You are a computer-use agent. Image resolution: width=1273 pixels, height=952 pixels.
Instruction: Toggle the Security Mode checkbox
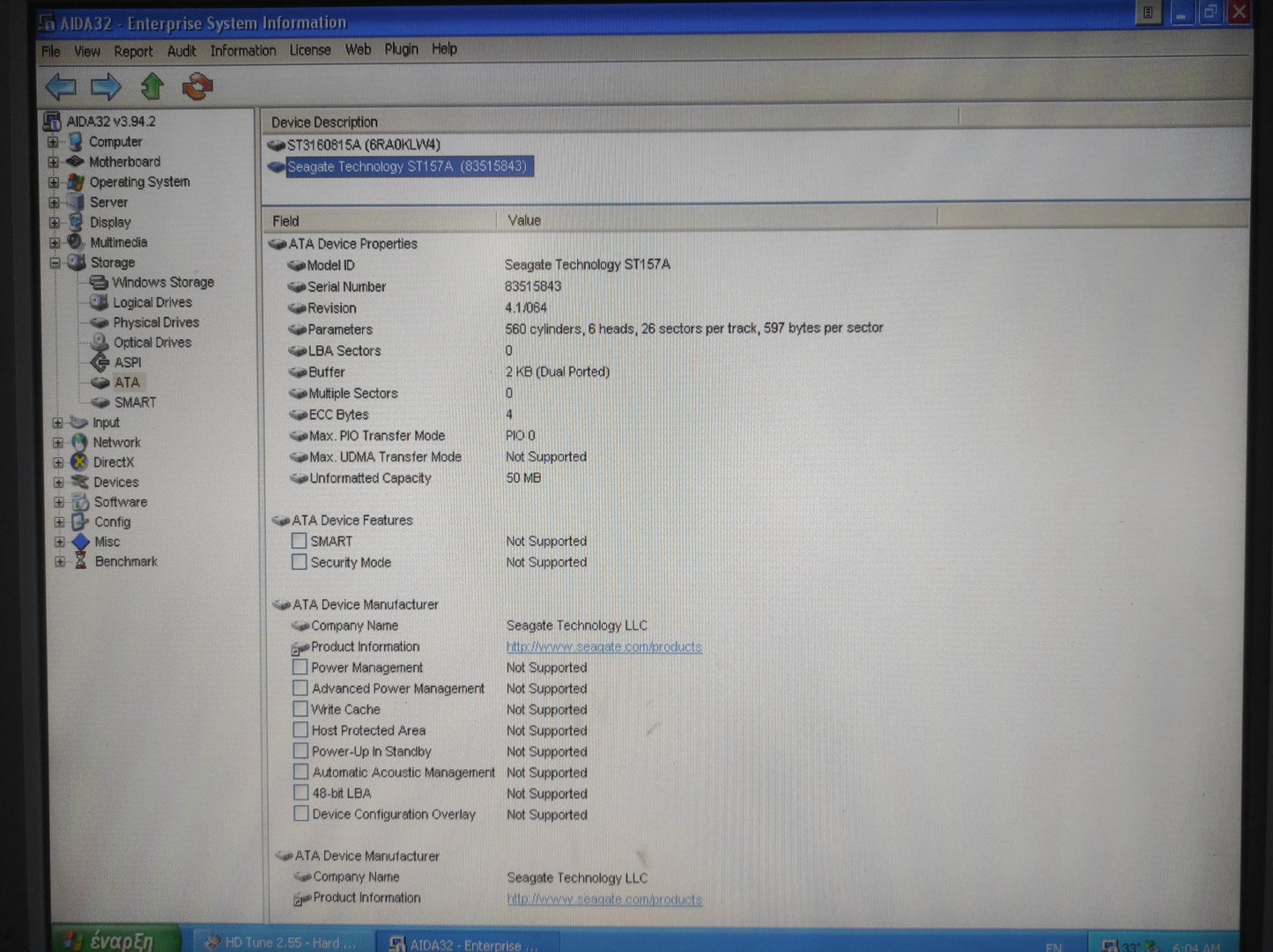coord(300,562)
